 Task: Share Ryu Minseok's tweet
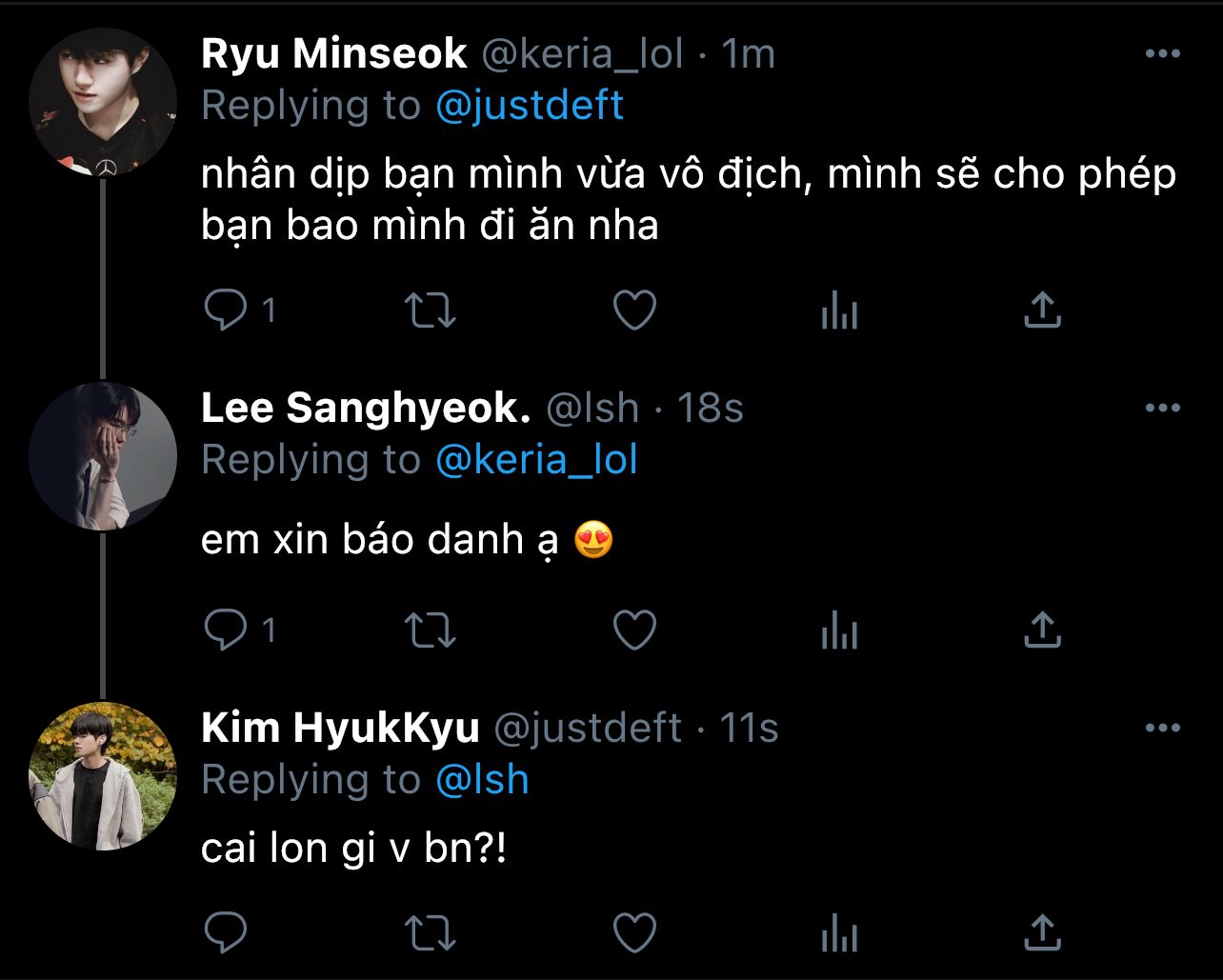[1042, 310]
